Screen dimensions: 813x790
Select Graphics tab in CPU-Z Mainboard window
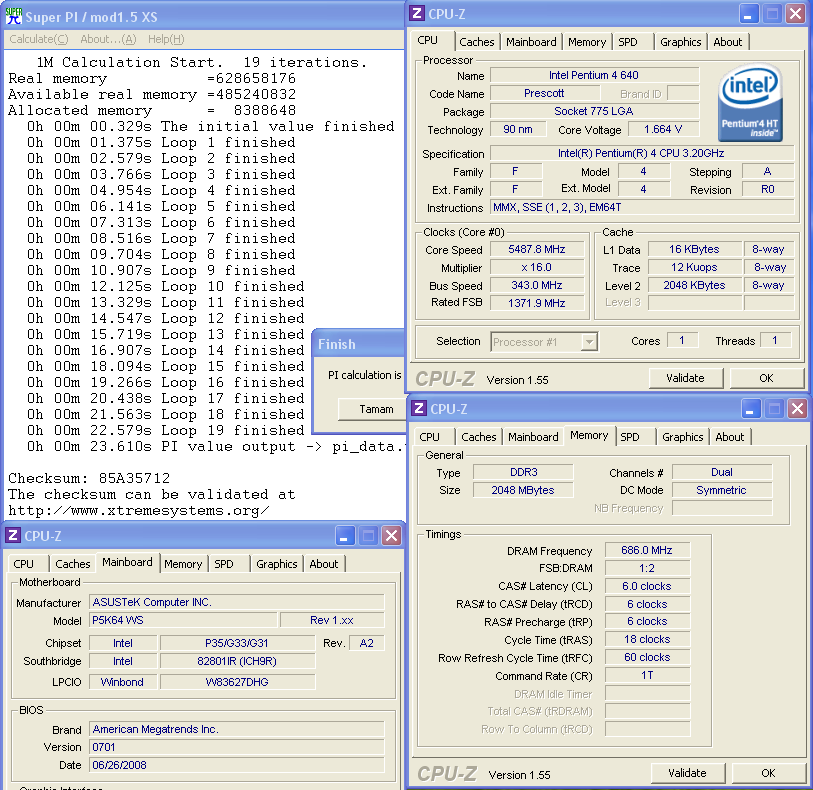(276, 564)
